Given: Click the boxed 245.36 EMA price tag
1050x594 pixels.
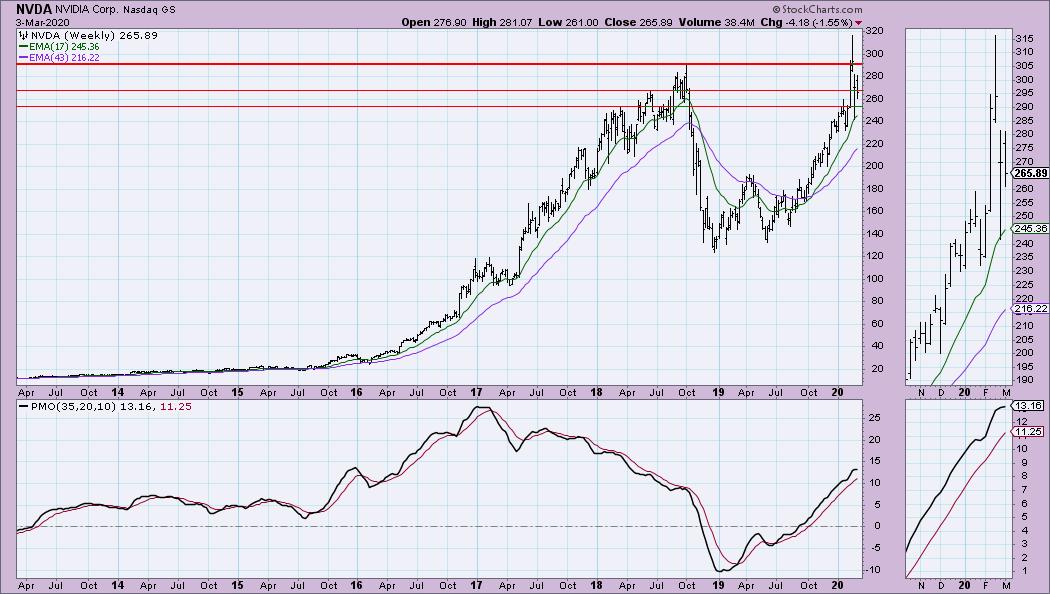Looking at the screenshot, I should 1031,228.
